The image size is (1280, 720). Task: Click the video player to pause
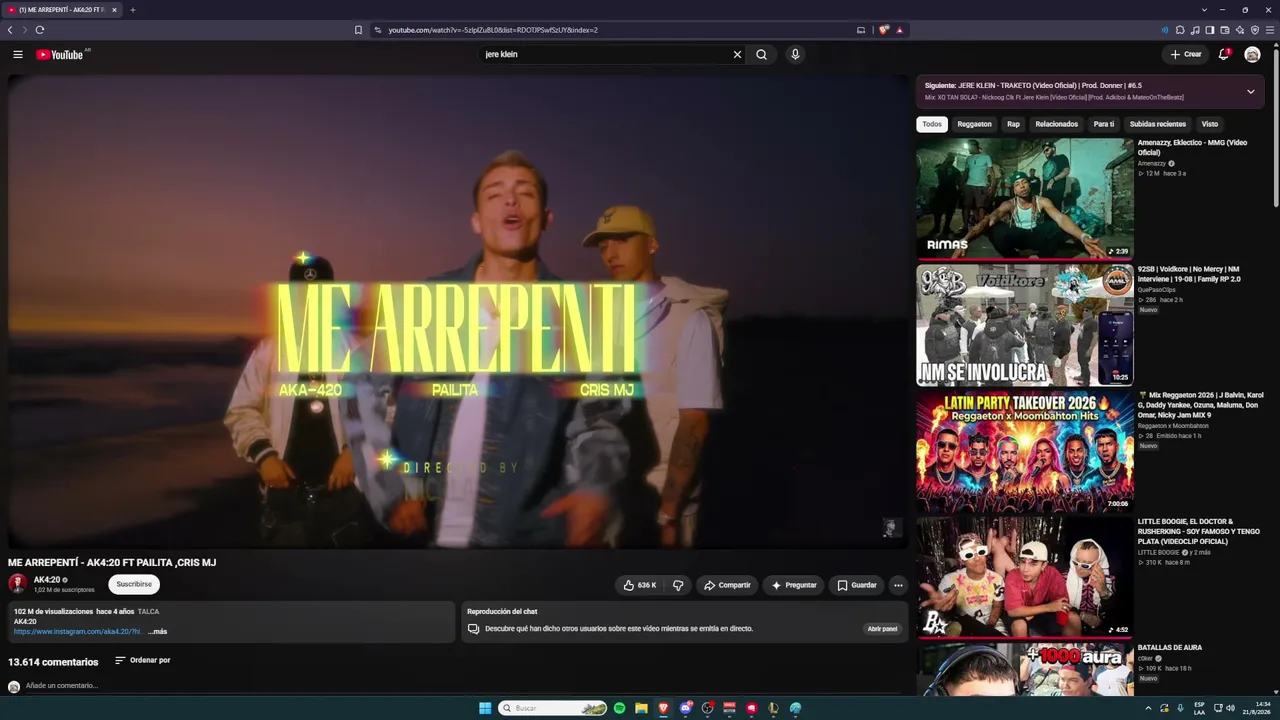click(458, 312)
